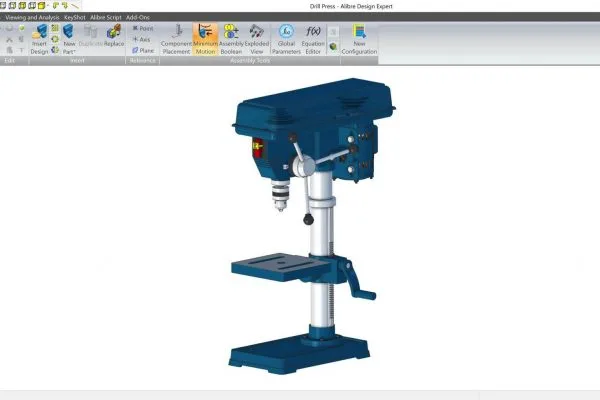
Task: Open the Alibre Script tab
Action: tap(106, 17)
